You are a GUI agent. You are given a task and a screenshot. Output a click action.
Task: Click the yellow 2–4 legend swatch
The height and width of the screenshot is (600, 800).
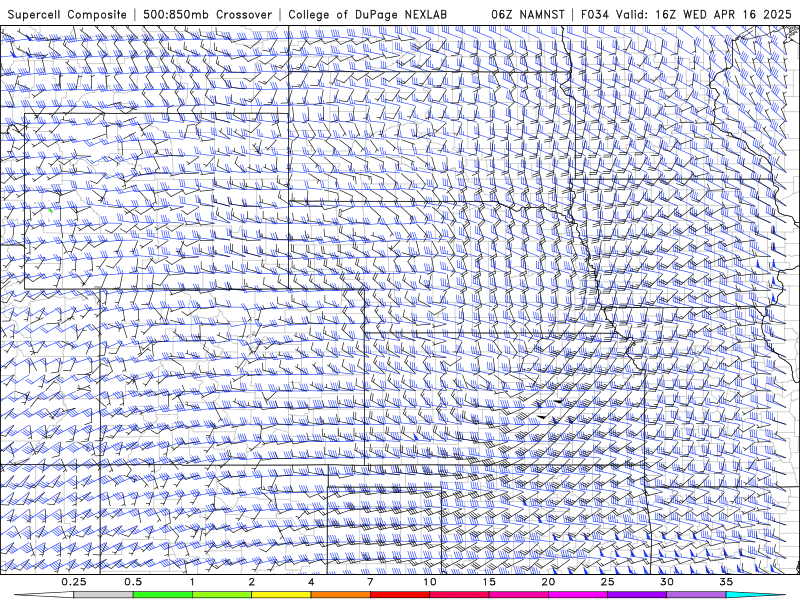click(x=281, y=595)
